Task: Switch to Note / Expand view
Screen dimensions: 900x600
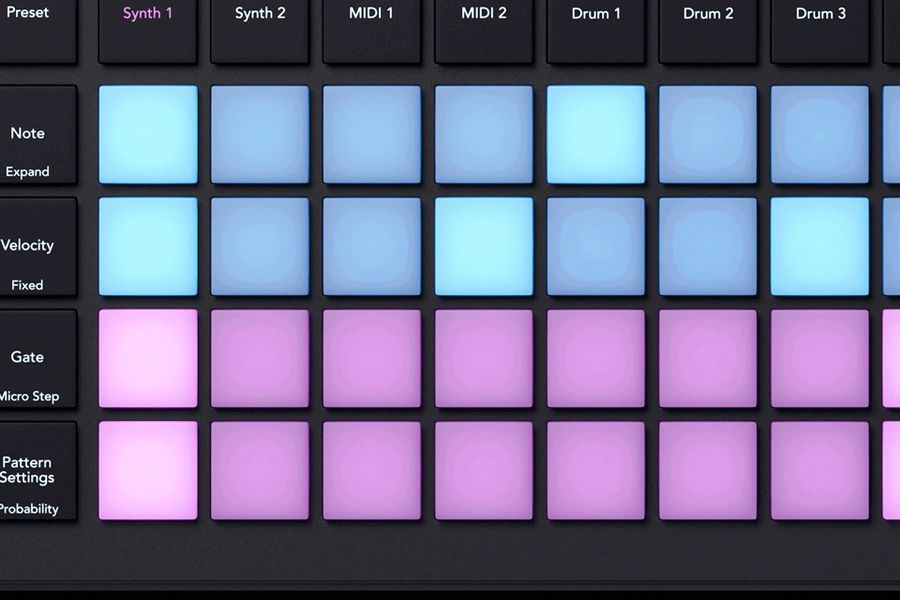Action: click(38, 134)
